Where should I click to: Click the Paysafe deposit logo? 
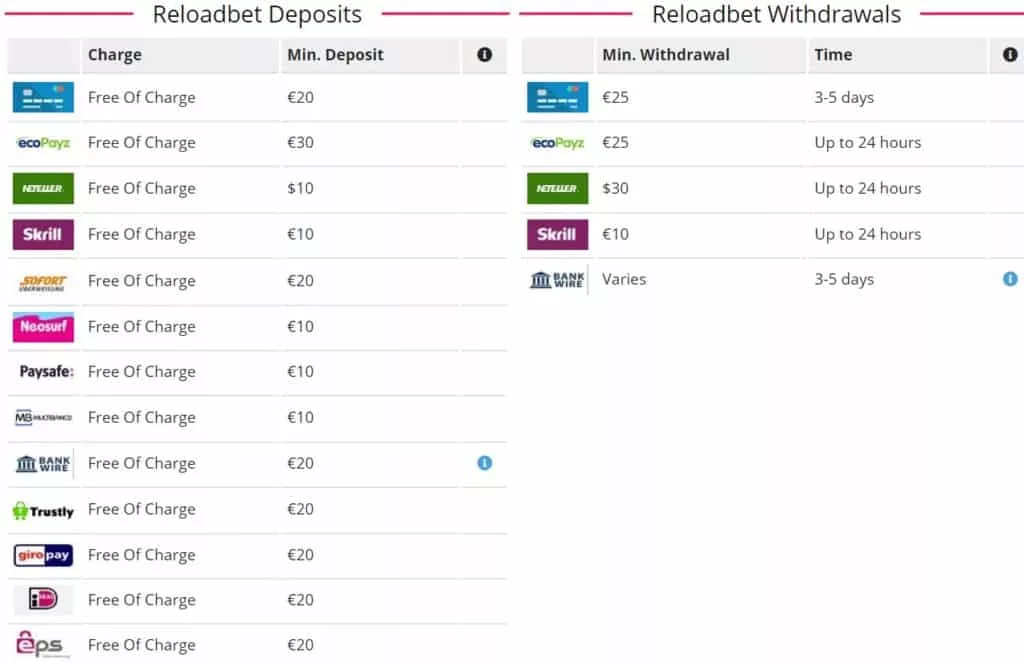[46, 372]
